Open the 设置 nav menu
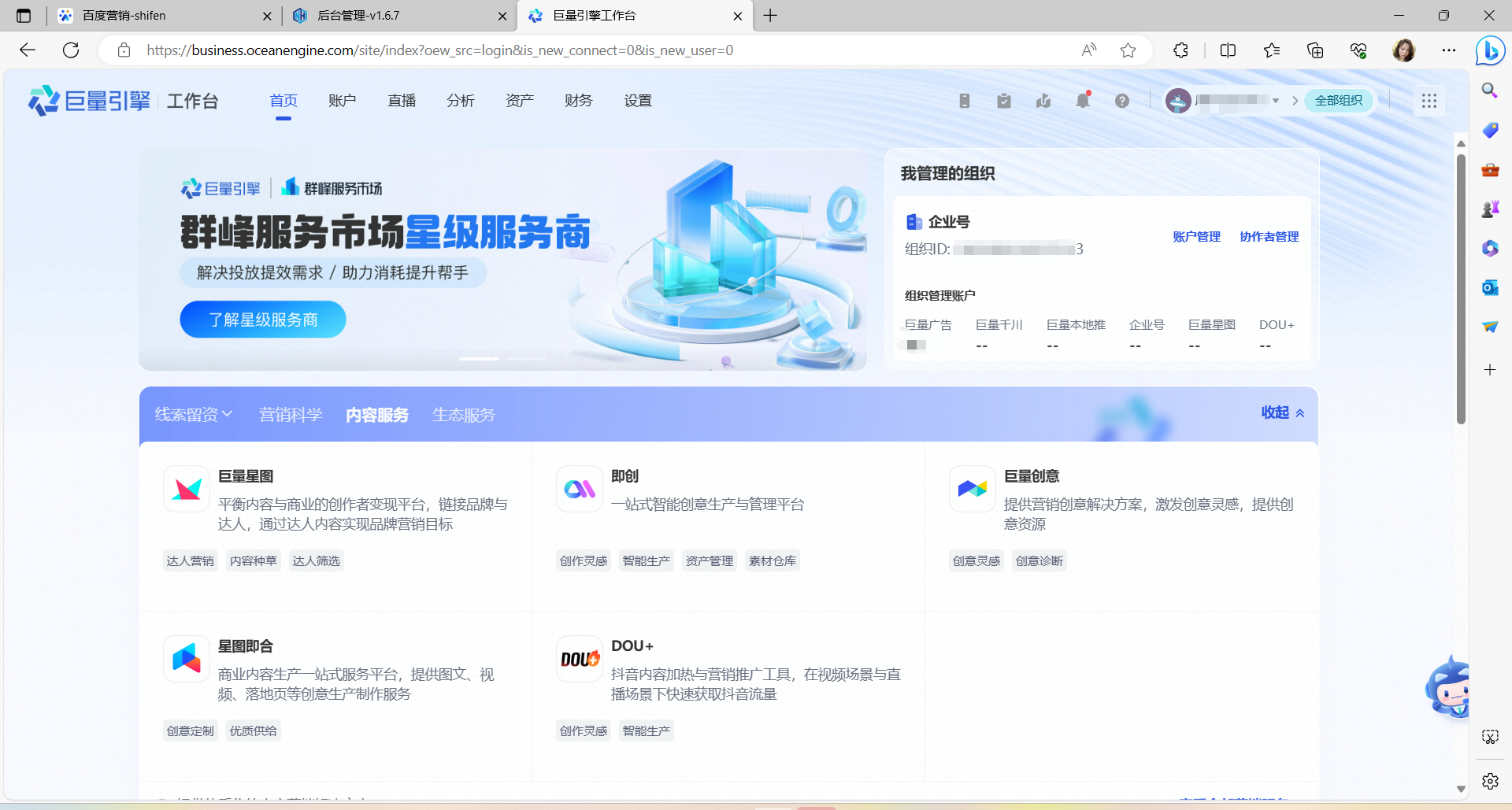Screen dimensions: 1512x810 tap(638, 101)
